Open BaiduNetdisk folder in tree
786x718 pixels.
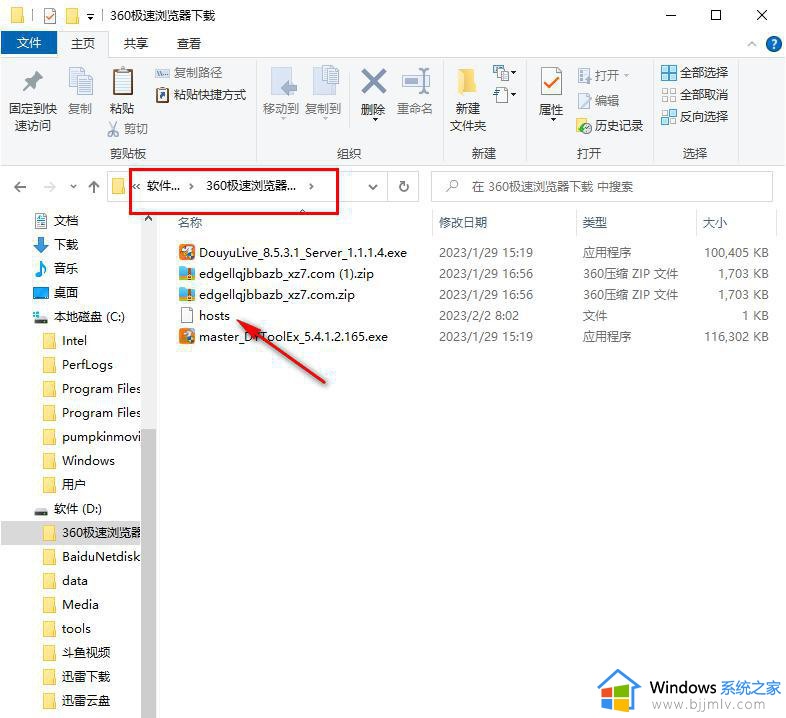[x=92, y=557]
